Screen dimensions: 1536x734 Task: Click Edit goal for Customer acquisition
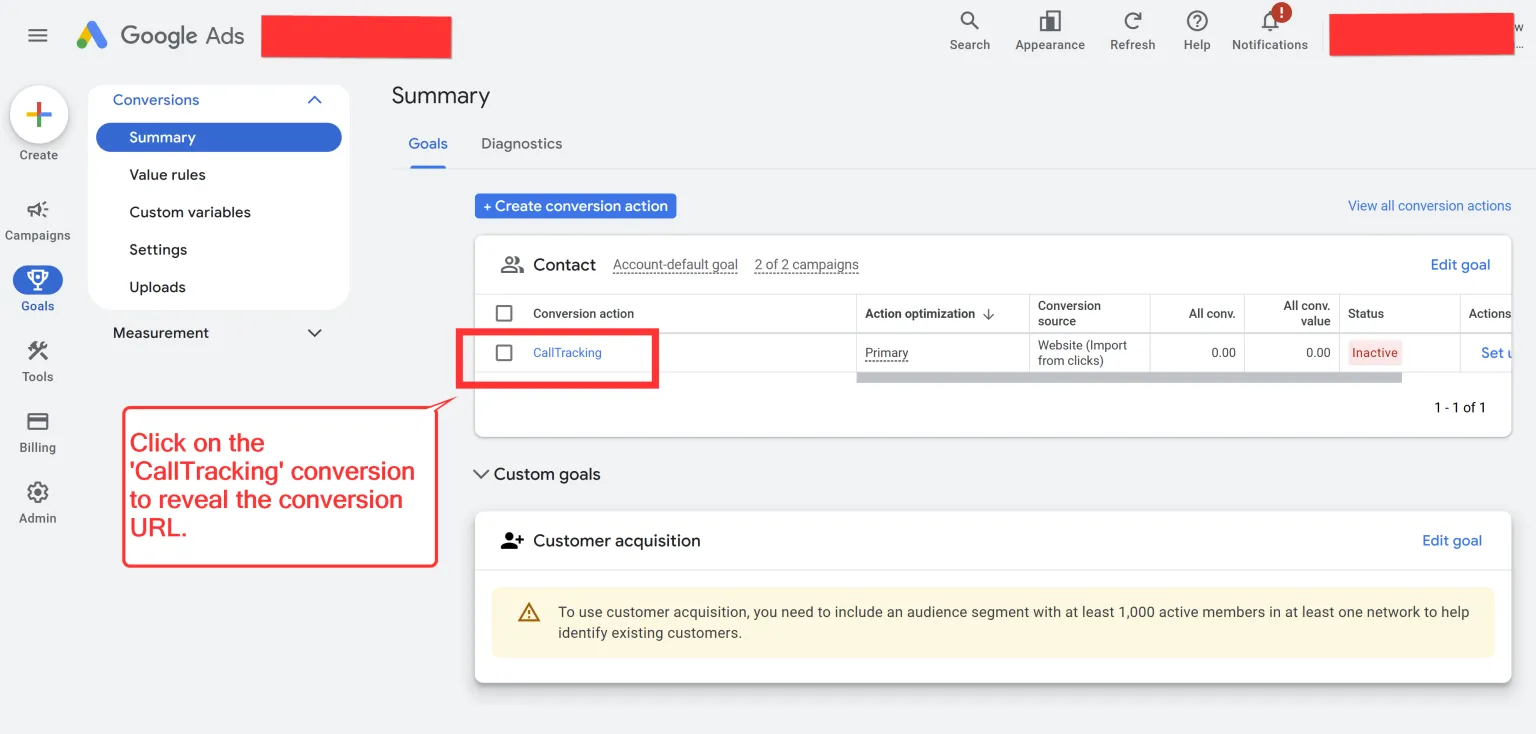tap(1452, 541)
